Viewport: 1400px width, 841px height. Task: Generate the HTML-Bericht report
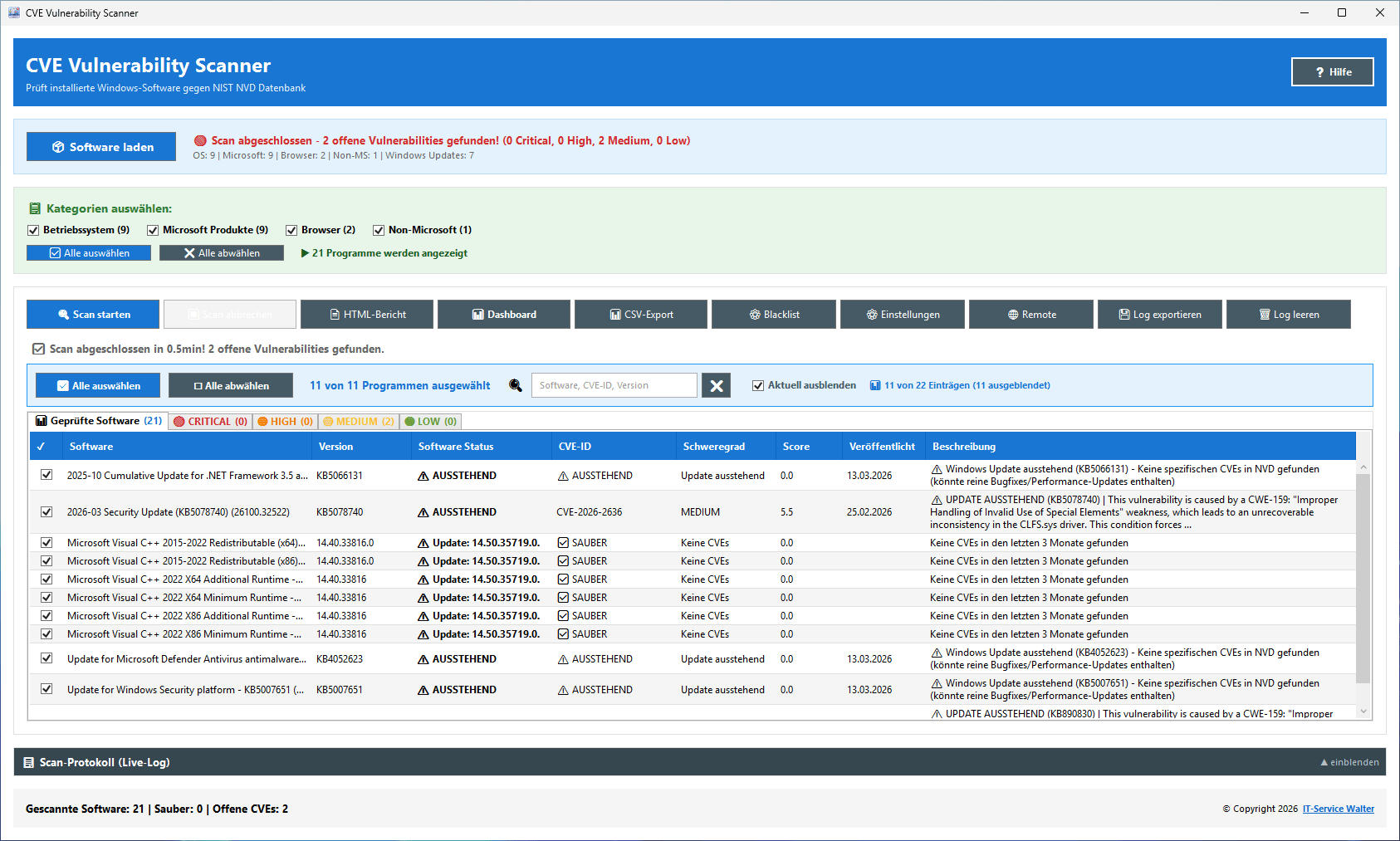click(367, 315)
